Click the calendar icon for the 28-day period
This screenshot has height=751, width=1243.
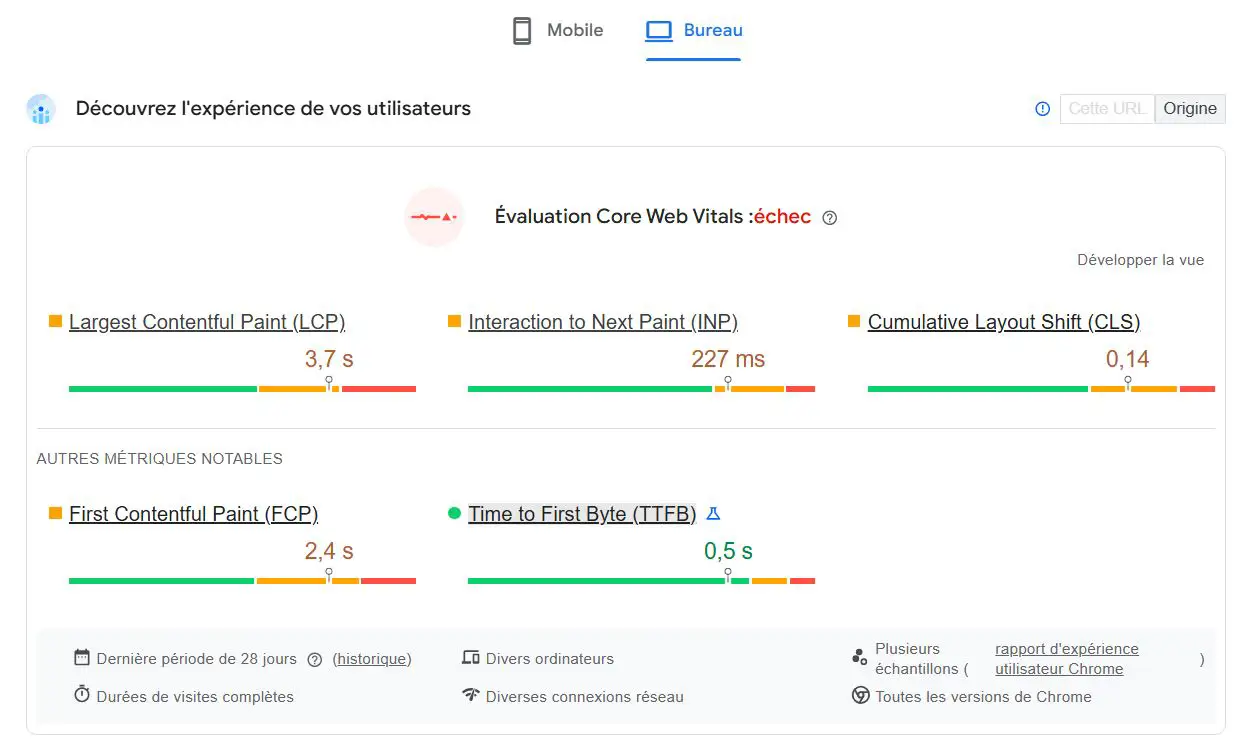(x=82, y=658)
